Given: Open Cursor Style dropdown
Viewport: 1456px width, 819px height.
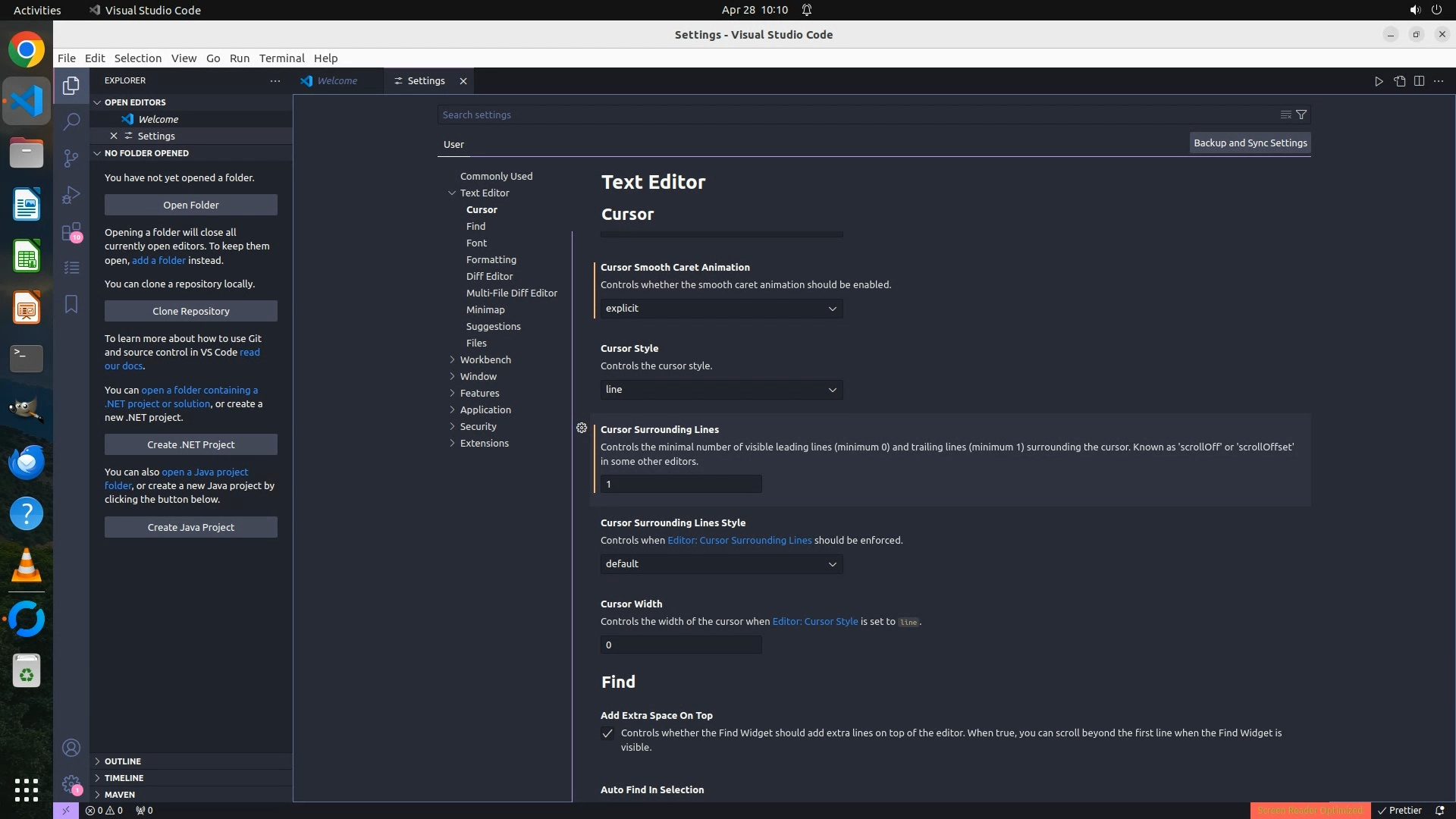Looking at the screenshot, I should tap(721, 390).
